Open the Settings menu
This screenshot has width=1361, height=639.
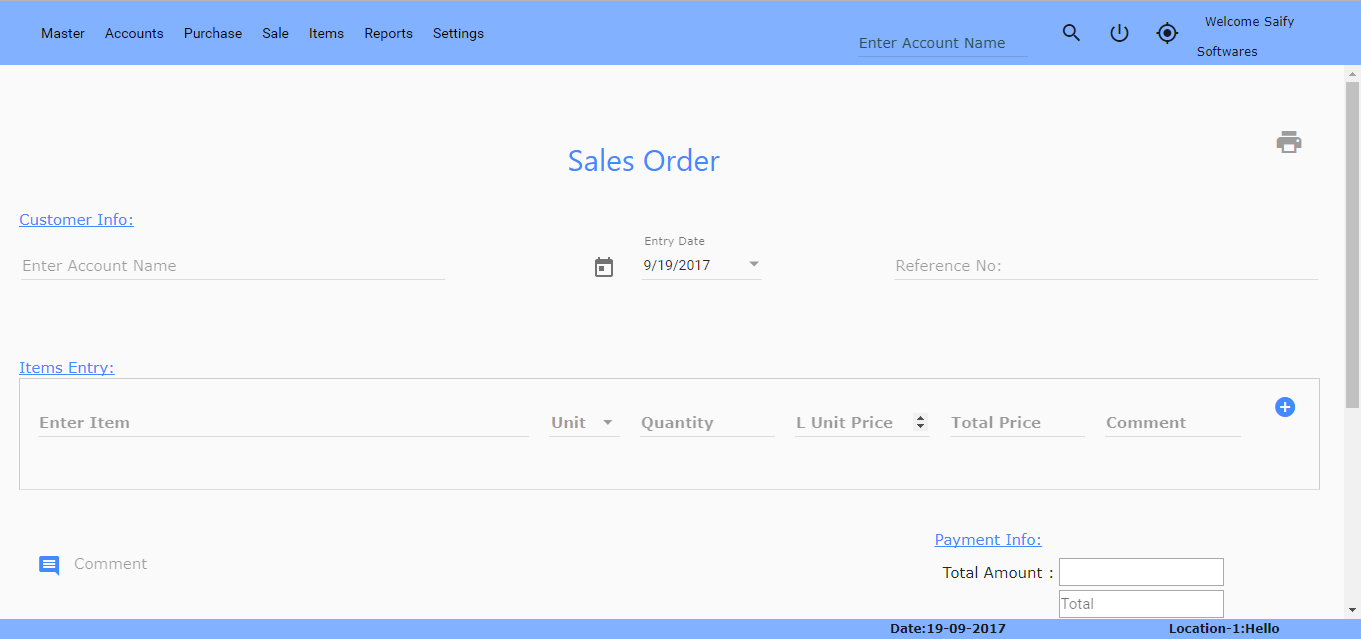tap(458, 33)
